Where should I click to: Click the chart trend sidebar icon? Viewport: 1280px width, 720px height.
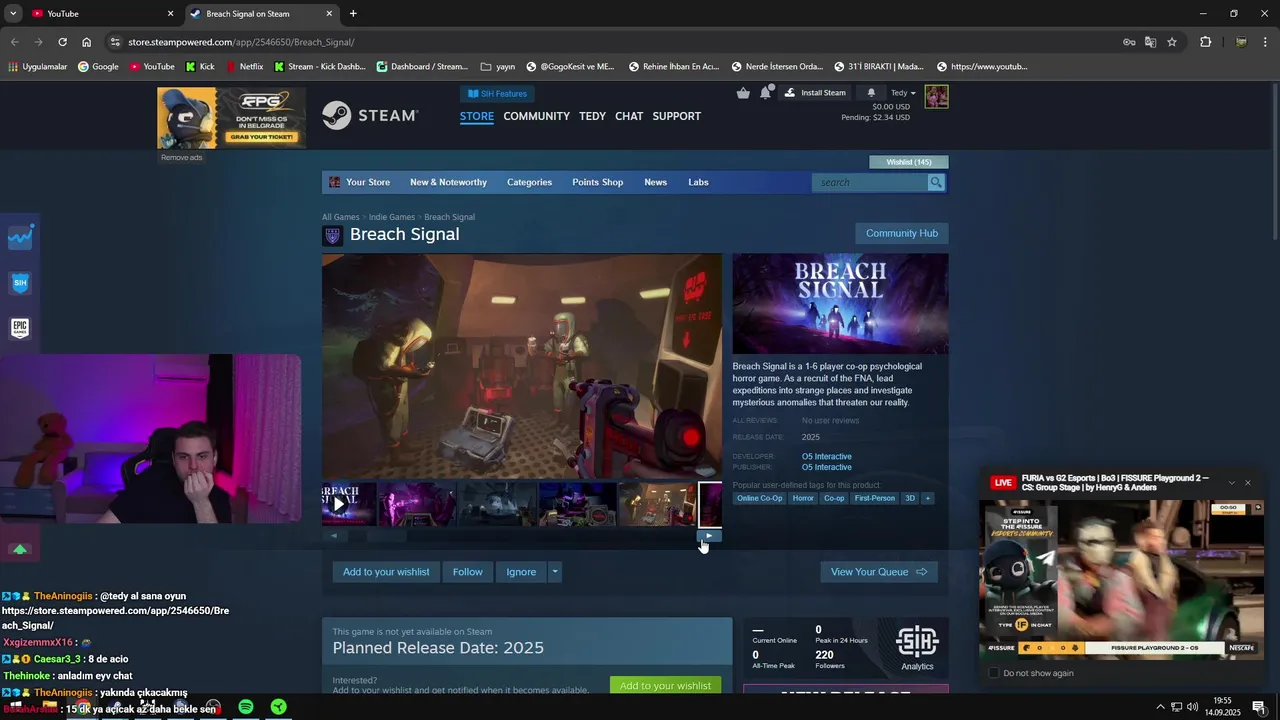(x=20, y=238)
